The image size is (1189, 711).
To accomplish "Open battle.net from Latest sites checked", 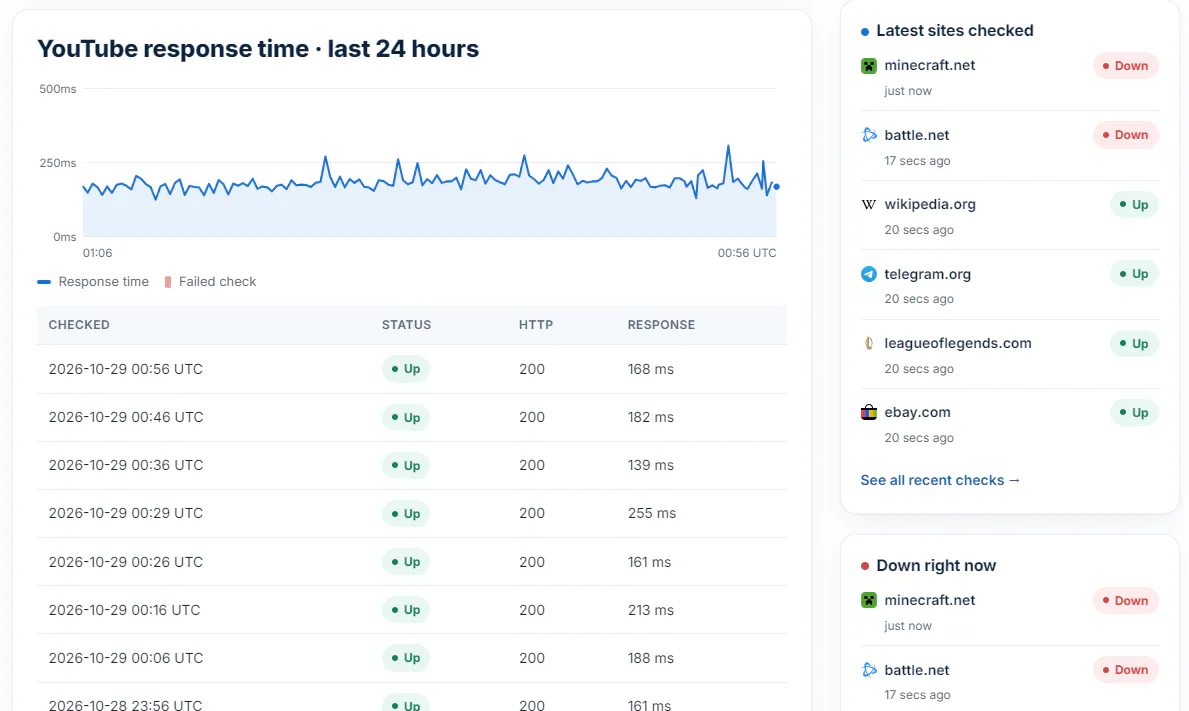I will pyautogui.click(x=917, y=135).
